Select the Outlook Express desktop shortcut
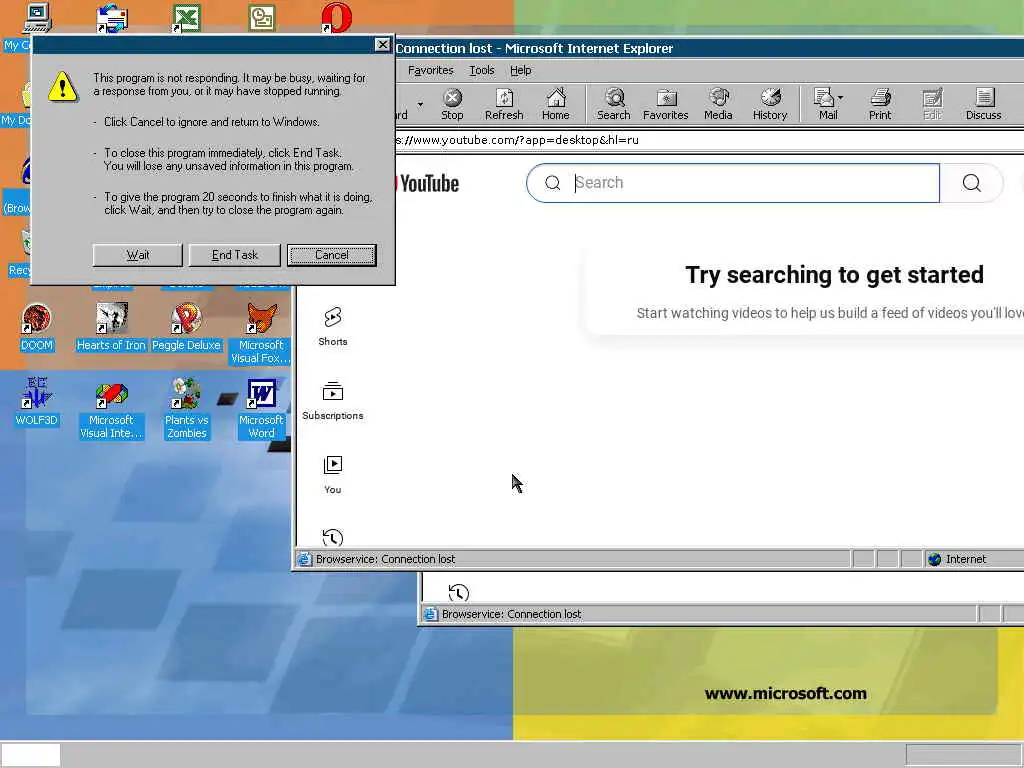Screen dimensions: 1024x768 tap(112, 18)
